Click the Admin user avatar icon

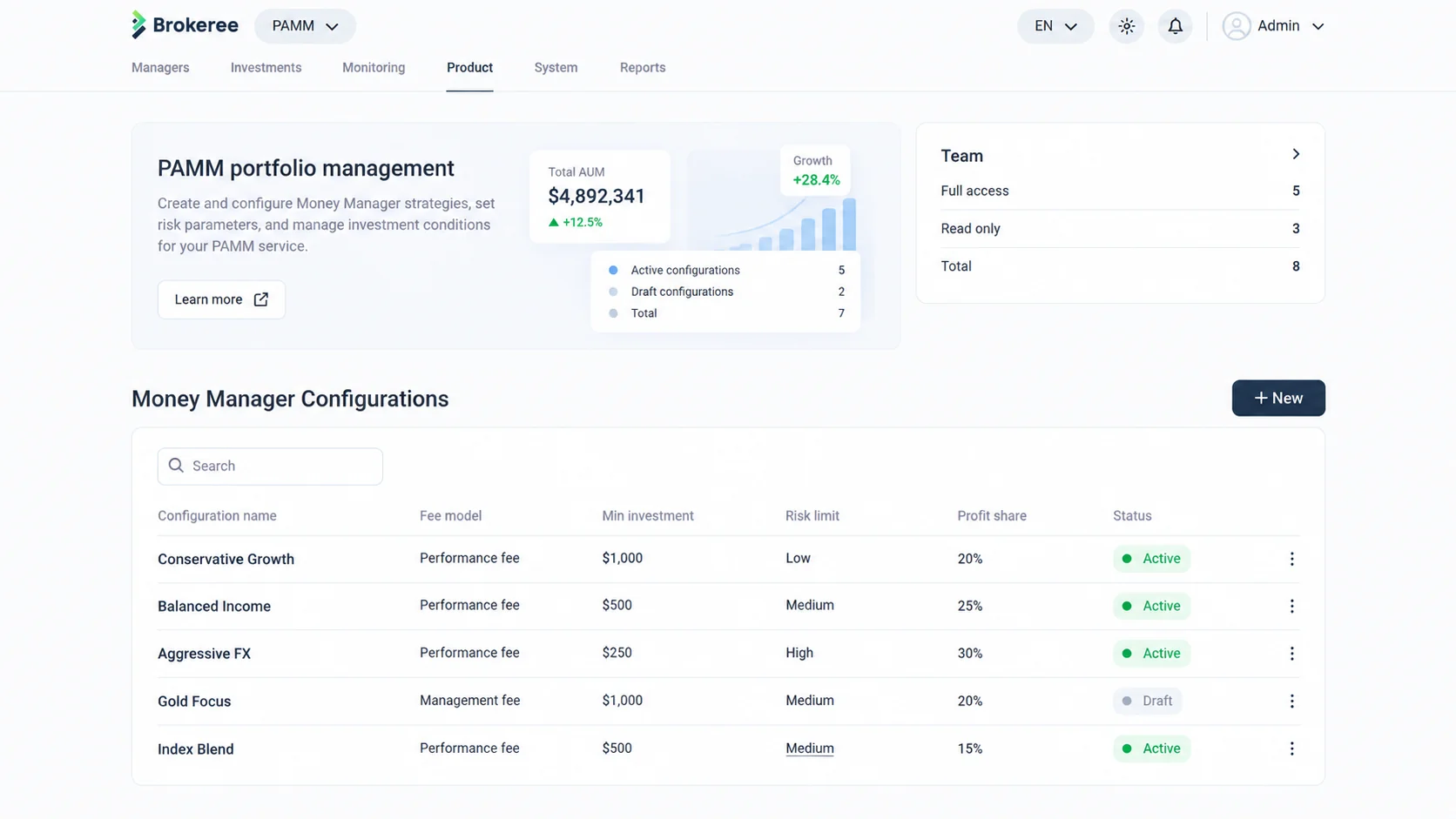(x=1236, y=26)
